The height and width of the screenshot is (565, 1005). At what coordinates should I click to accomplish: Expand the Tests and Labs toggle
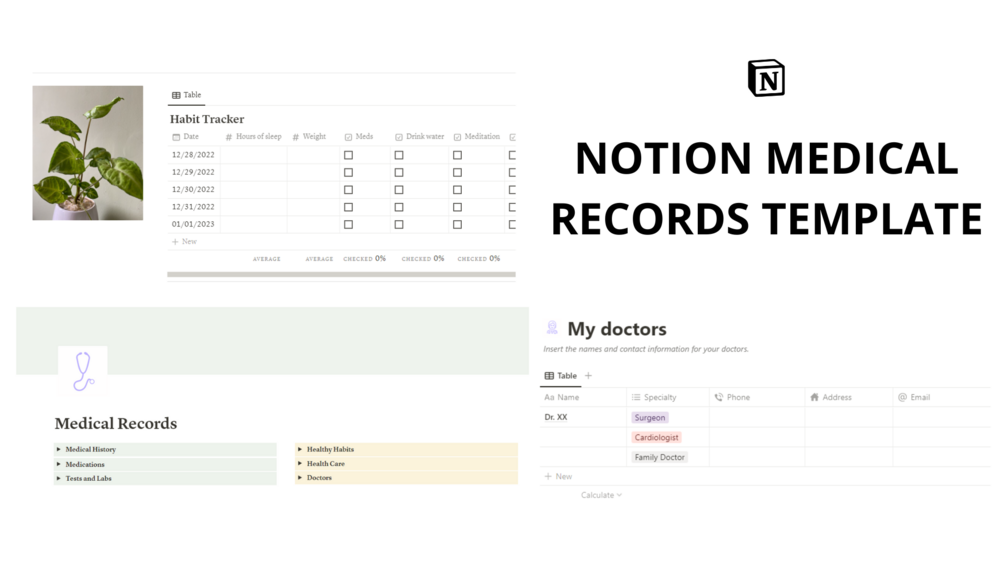pos(58,478)
